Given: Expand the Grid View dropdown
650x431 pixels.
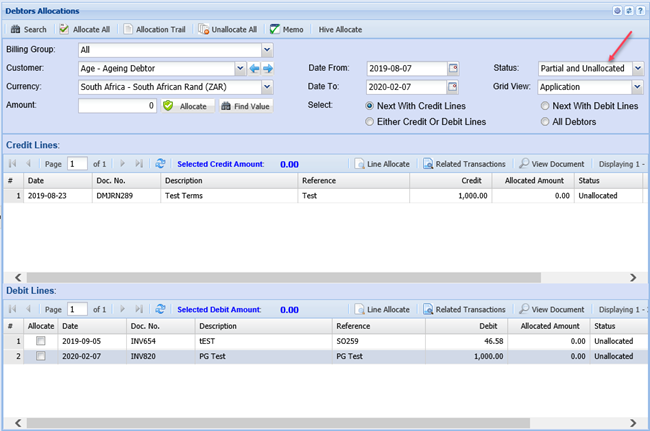Looking at the screenshot, I should coord(637,87).
